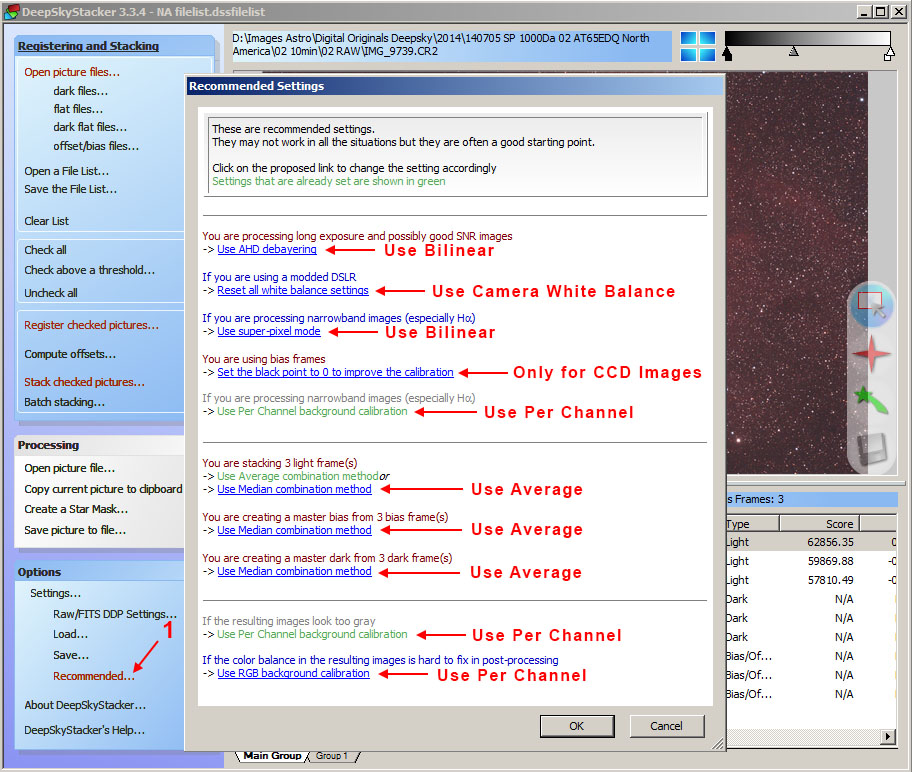Select the light frame row scoring 62856.35
The height and width of the screenshot is (772, 912).
tap(811, 542)
